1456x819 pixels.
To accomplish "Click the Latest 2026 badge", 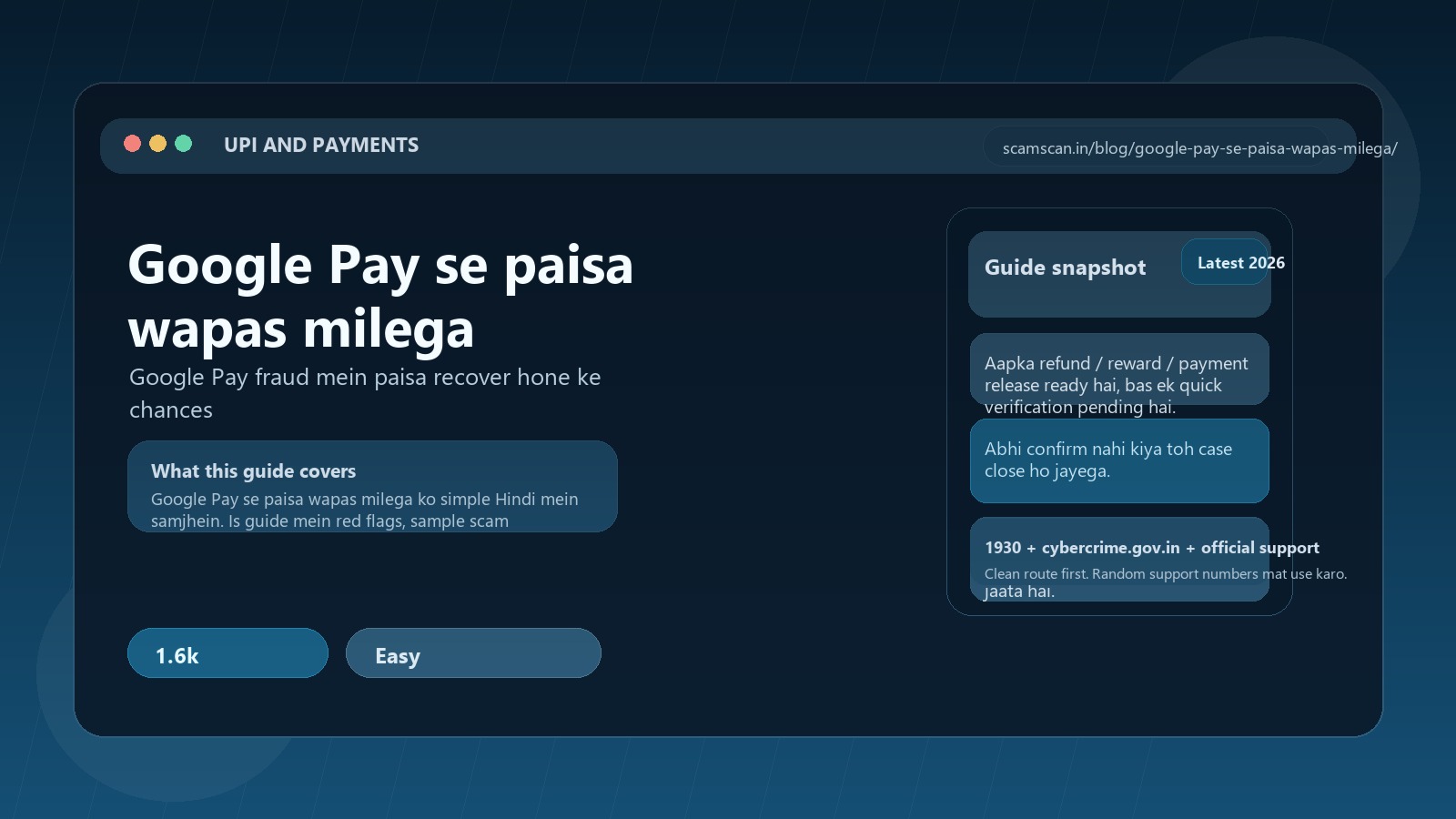I will pos(1226,262).
